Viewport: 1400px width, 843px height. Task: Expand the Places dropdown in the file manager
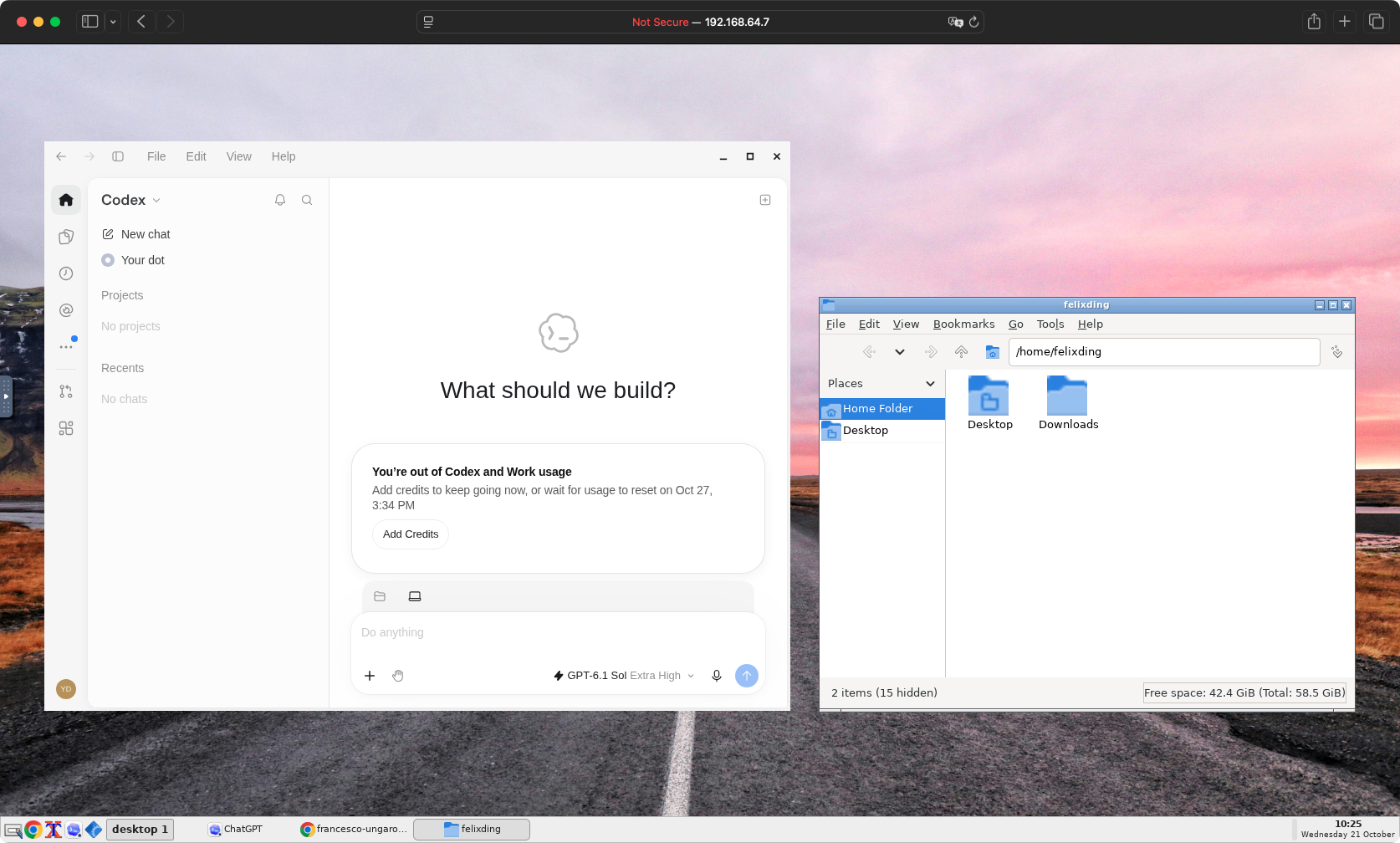point(930,384)
